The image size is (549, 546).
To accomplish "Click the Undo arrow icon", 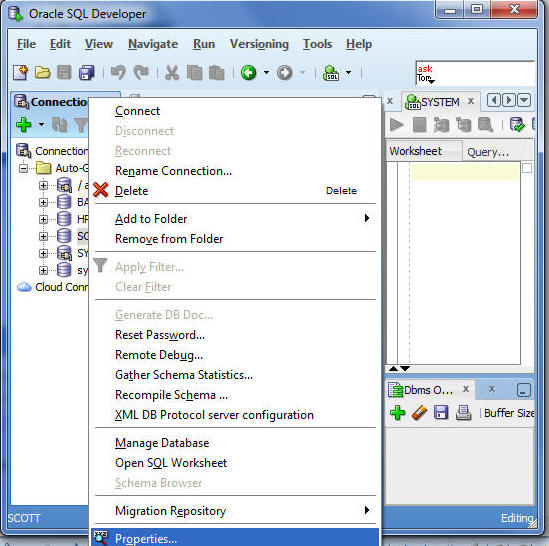I will [118, 72].
